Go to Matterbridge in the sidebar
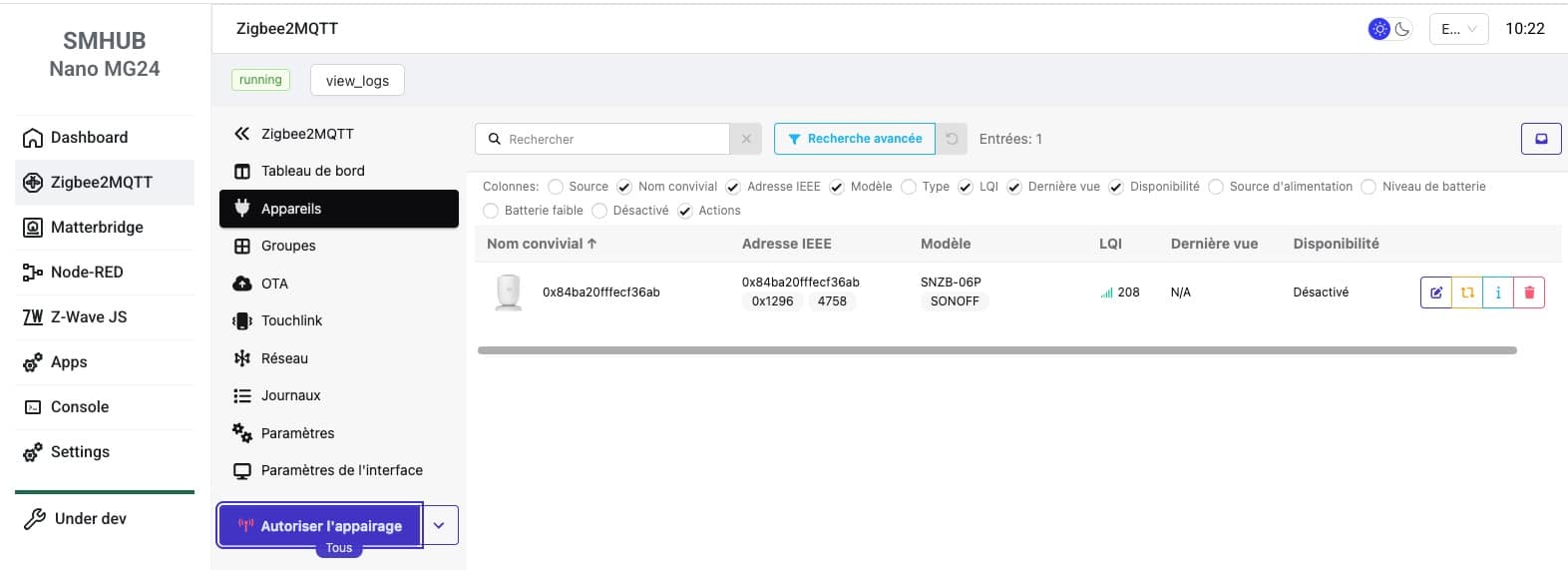This screenshot has width=1568, height=570. (x=97, y=227)
